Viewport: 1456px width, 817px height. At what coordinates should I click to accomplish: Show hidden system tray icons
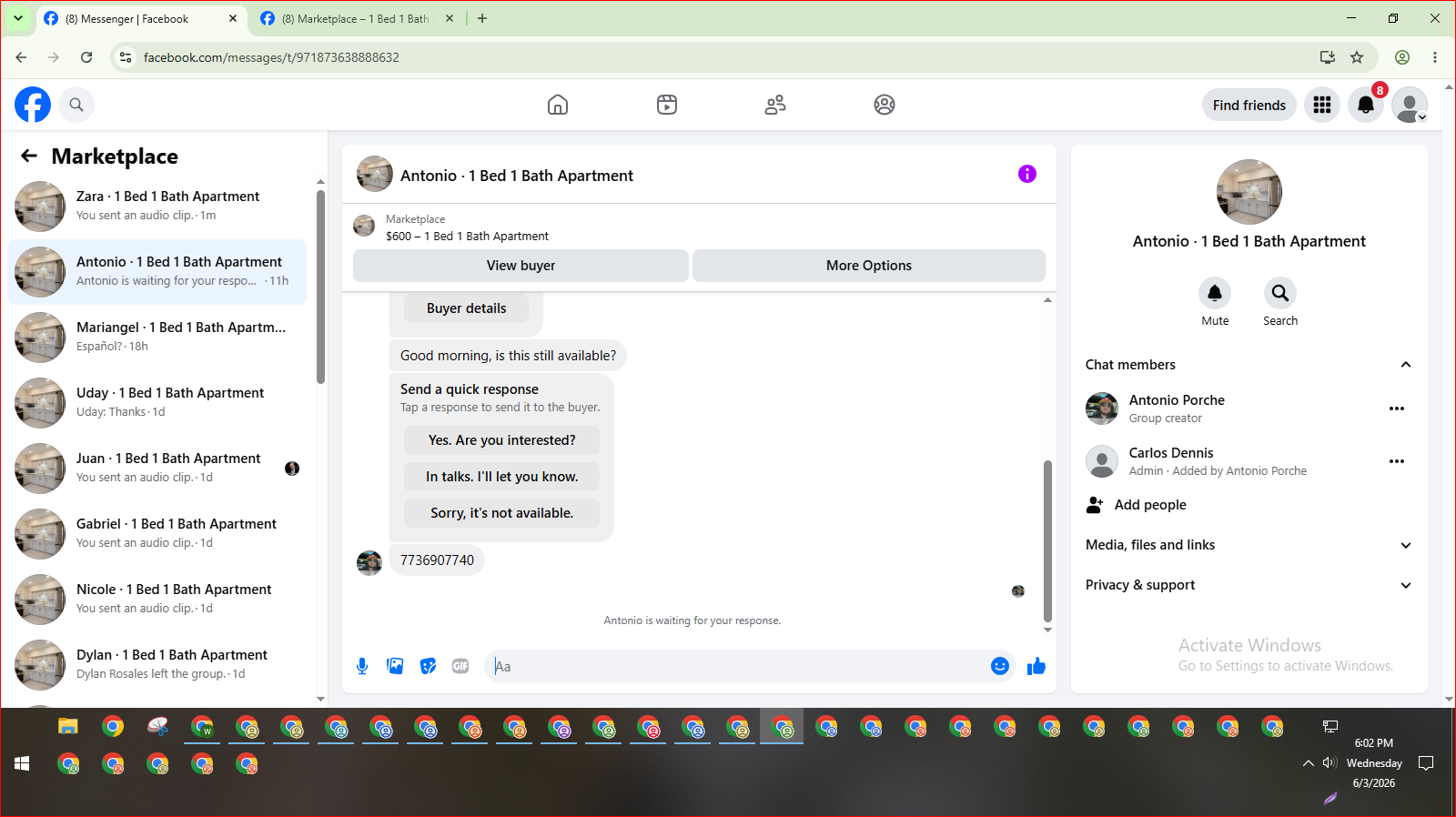[1308, 763]
